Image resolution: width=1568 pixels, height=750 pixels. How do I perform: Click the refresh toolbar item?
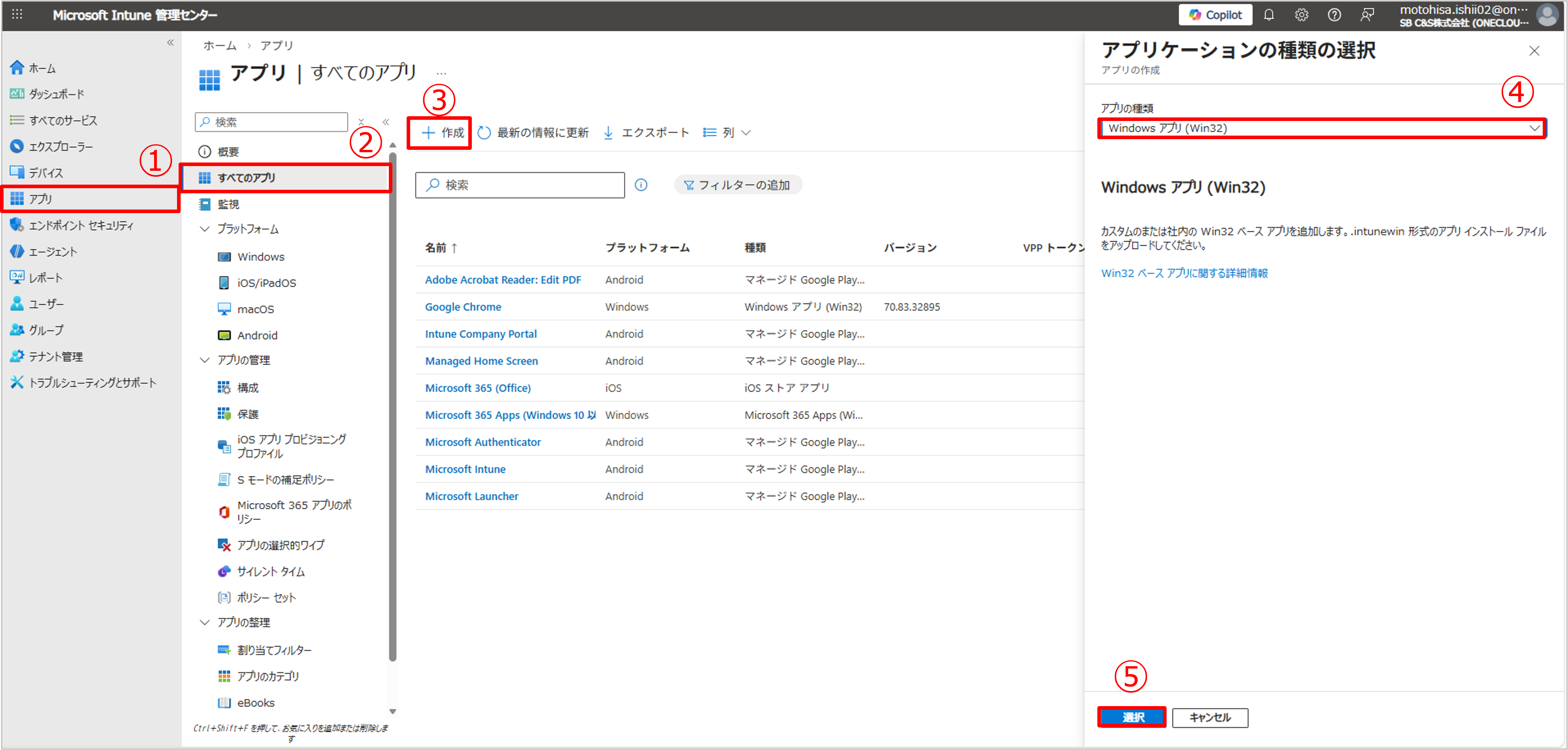click(533, 133)
